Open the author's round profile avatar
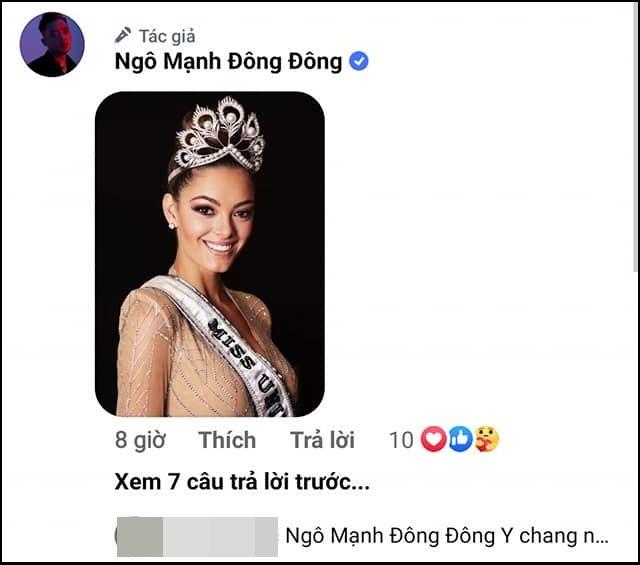Viewport: 640px width, 565px height. pos(52,45)
